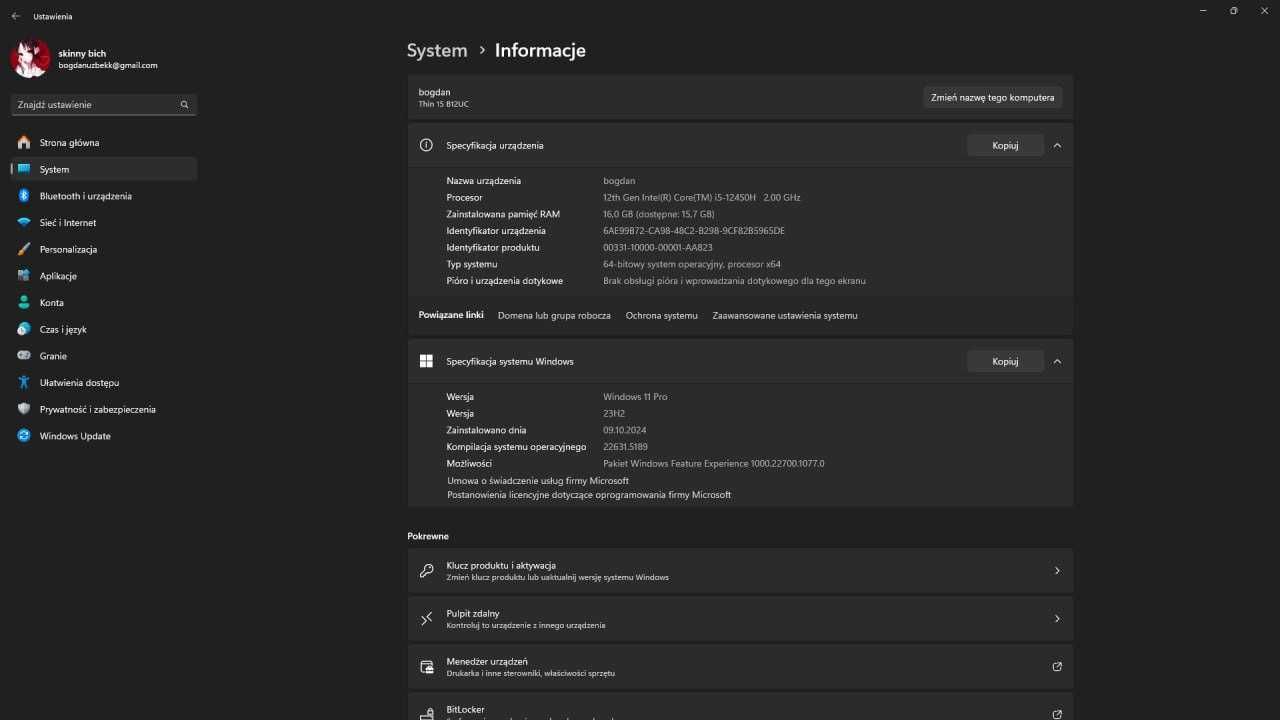Open Klucz produktu i aktywacja chevron
Screen dimensions: 1280x720
(x=1057, y=570)
